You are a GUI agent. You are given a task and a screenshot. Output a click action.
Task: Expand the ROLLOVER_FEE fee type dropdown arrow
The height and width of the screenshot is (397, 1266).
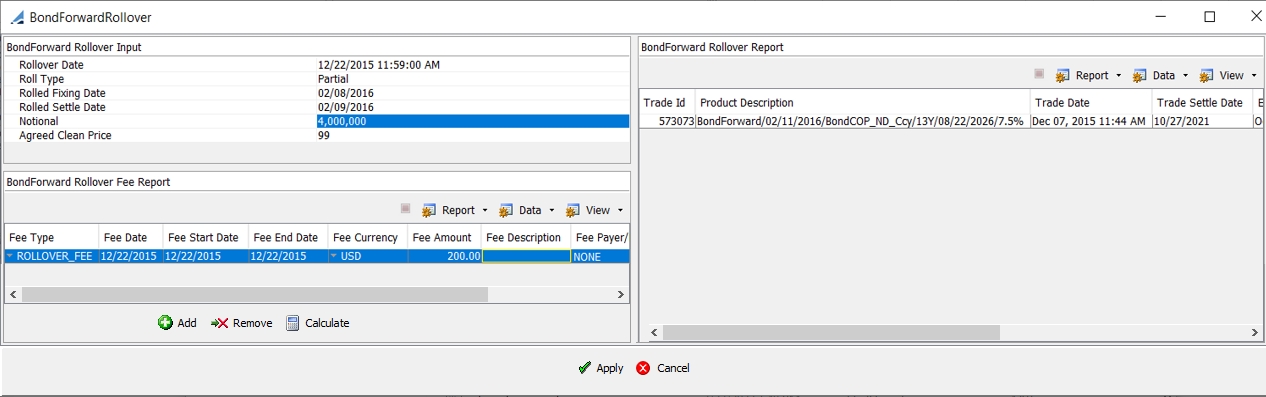point(11,257)
